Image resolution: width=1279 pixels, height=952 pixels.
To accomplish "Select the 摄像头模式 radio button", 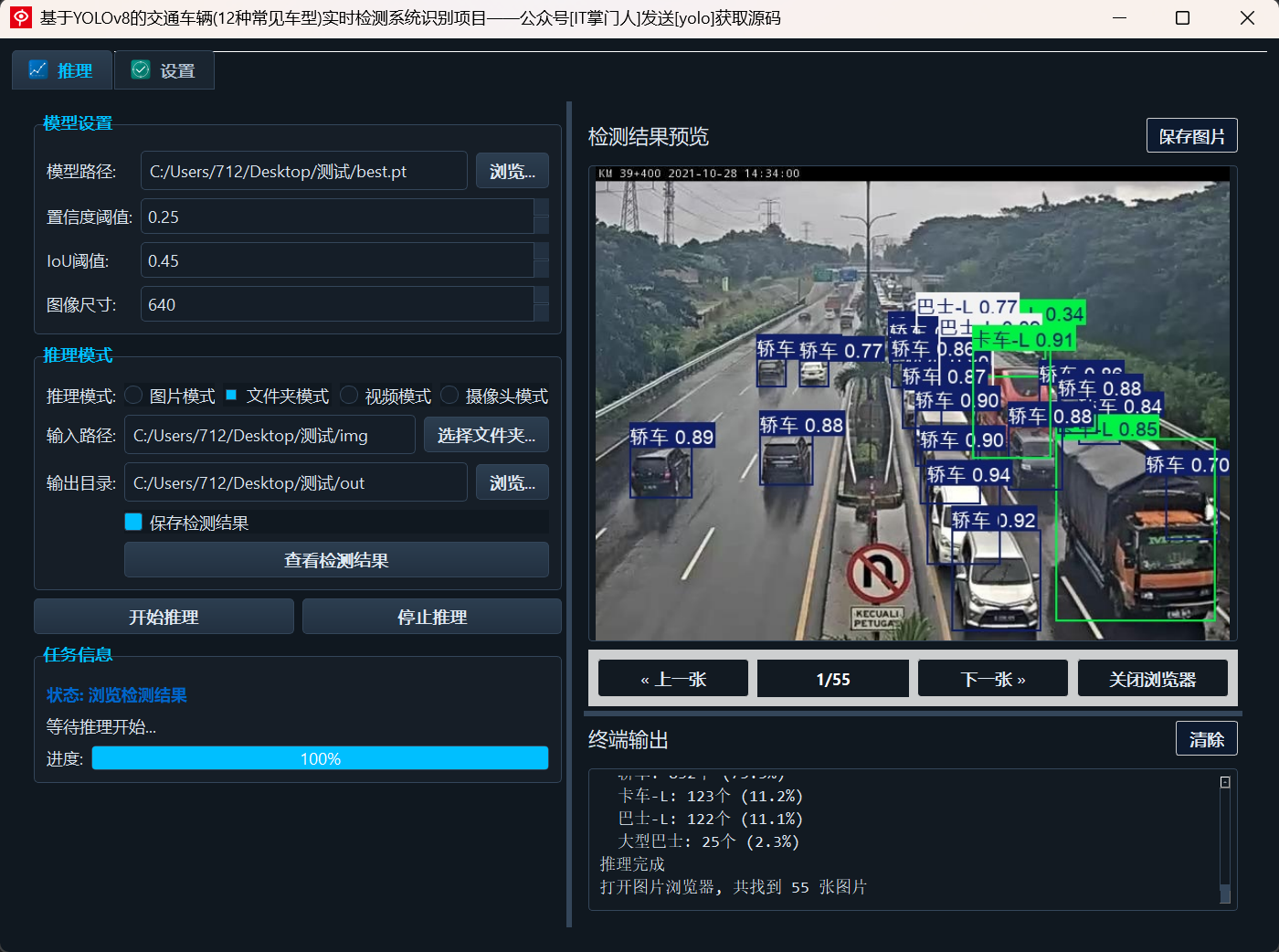I will [x=449, y=395].
